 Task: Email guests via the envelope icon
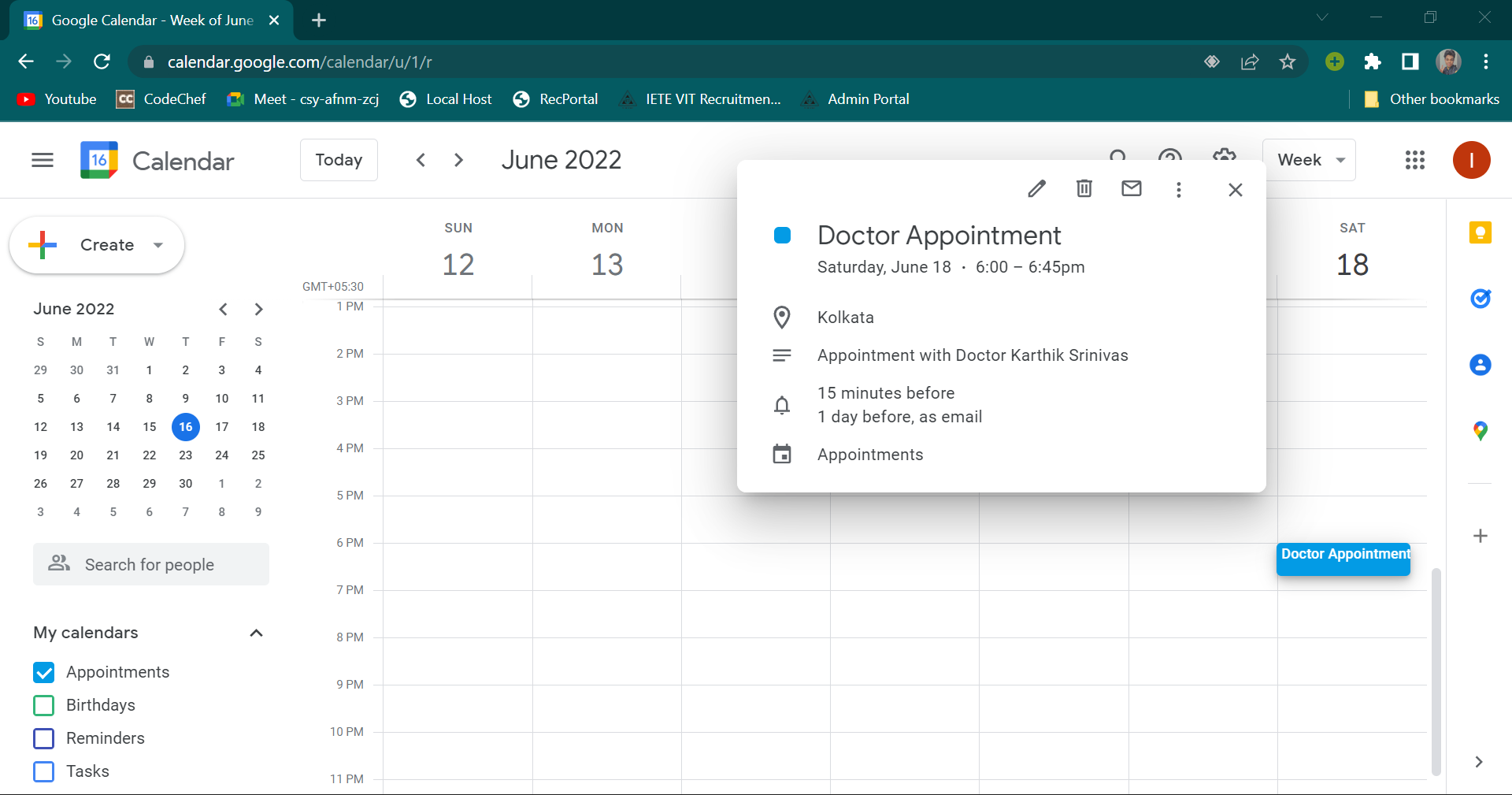(1131, 189)
